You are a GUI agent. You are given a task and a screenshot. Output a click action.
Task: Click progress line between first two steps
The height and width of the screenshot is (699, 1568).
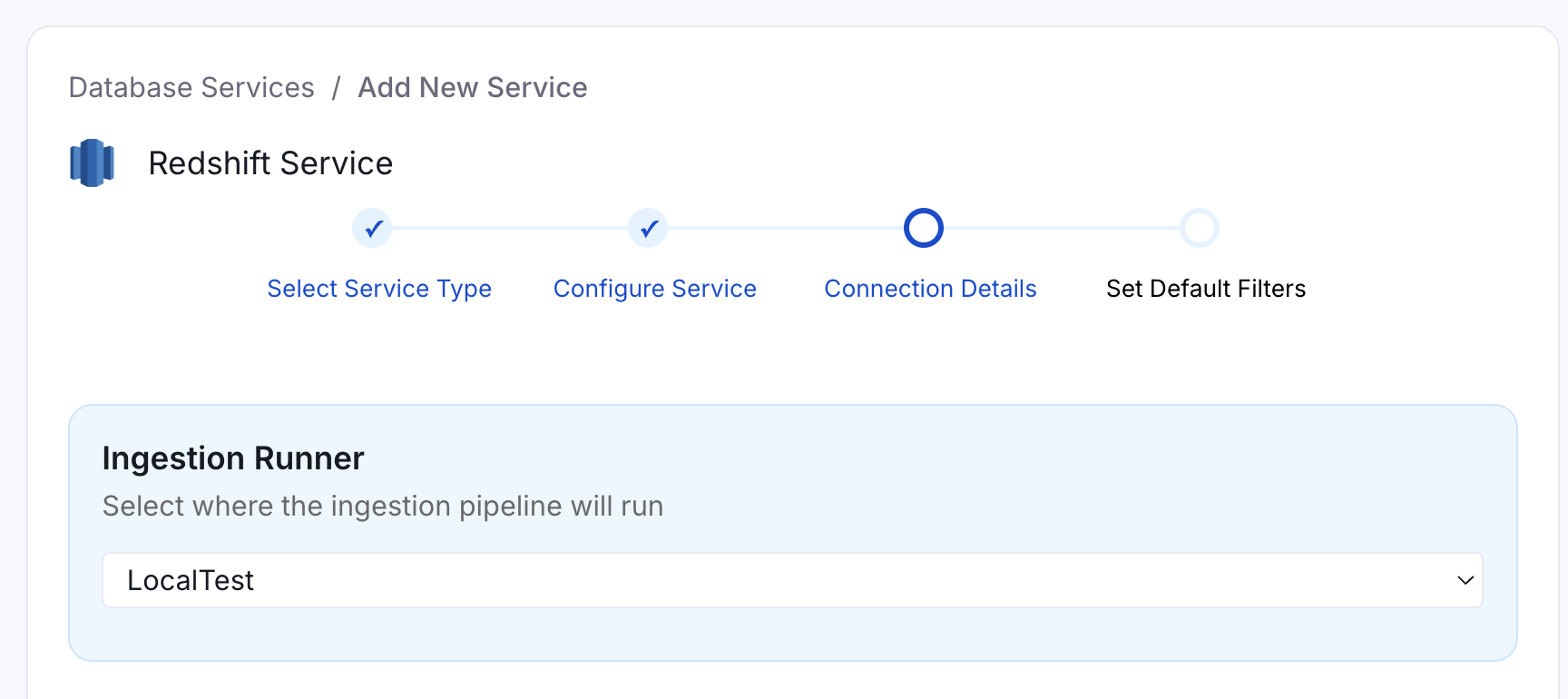510,228
